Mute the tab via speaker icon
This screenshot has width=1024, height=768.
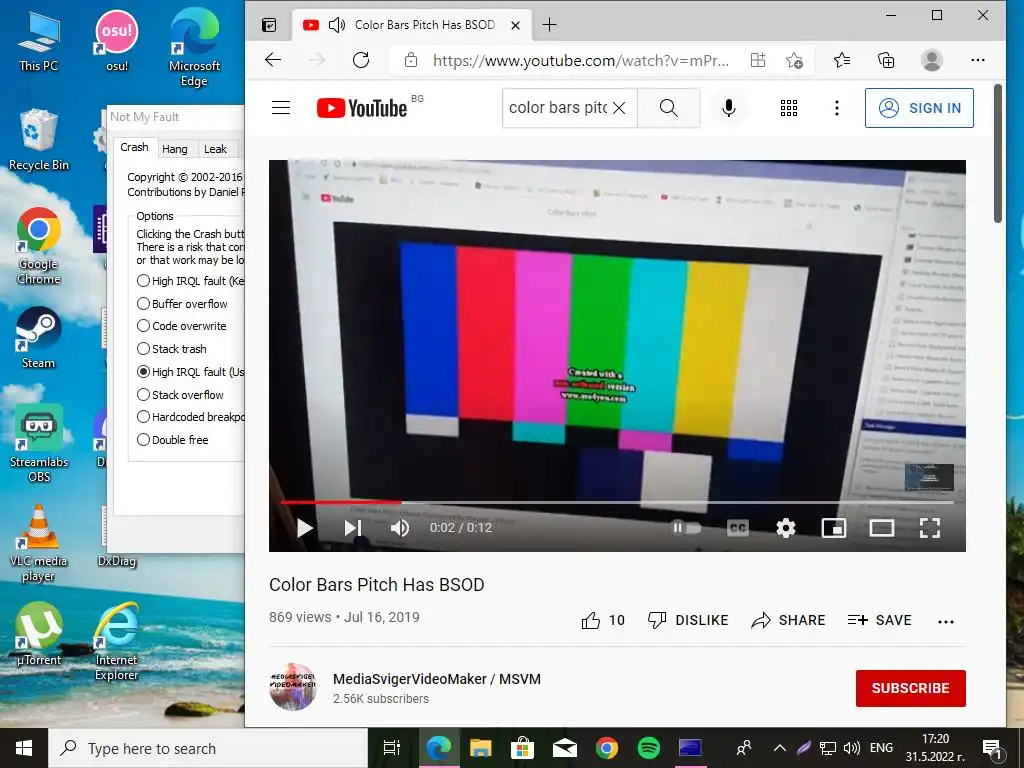(336, 25)
